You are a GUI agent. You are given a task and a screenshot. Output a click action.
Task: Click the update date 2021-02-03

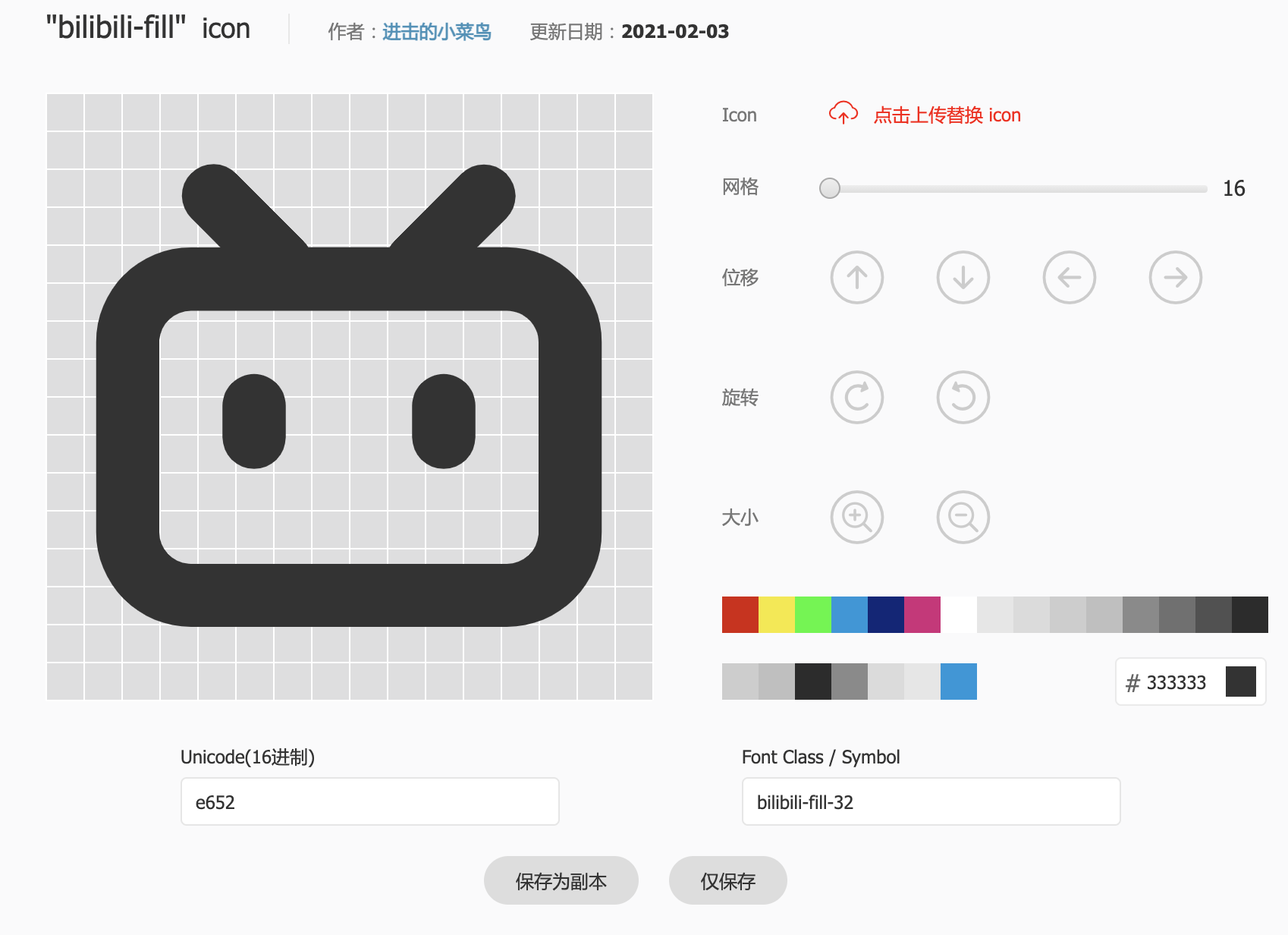[x=675, y=32]
